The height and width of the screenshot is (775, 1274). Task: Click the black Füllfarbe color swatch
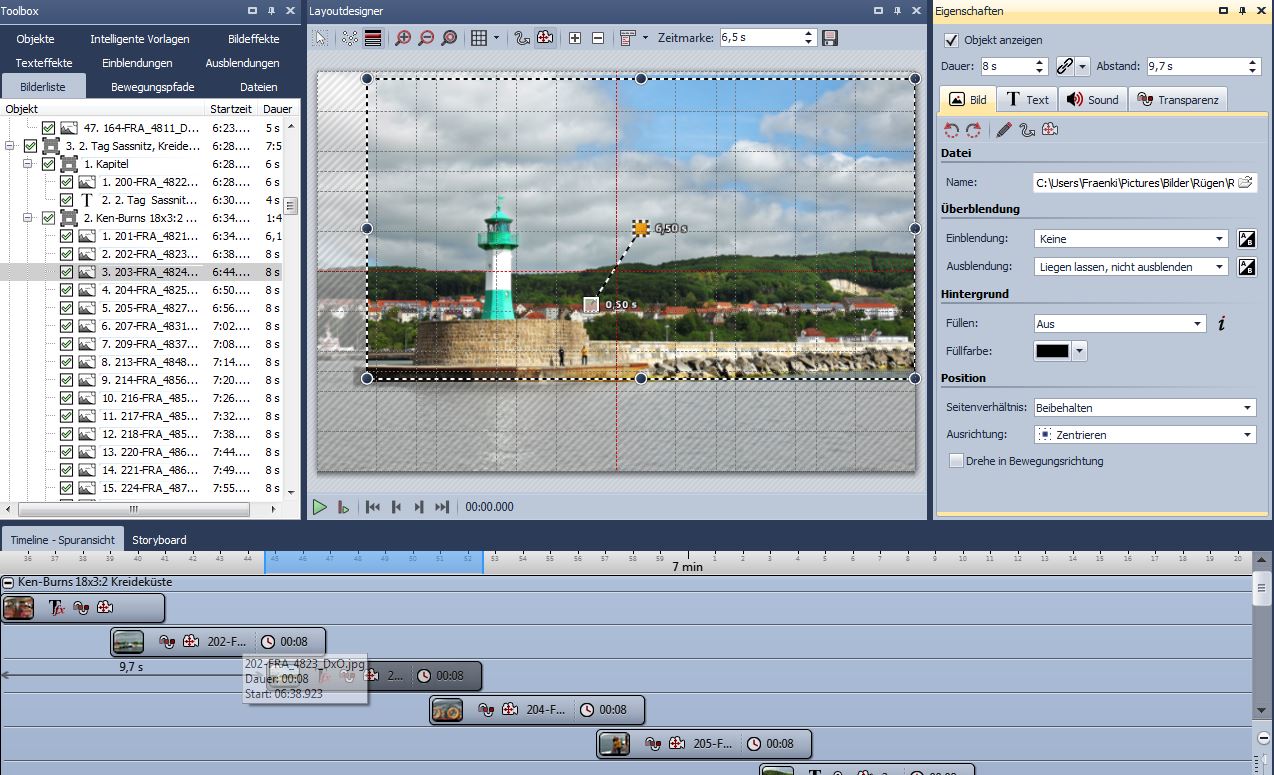pos(1052,351)
